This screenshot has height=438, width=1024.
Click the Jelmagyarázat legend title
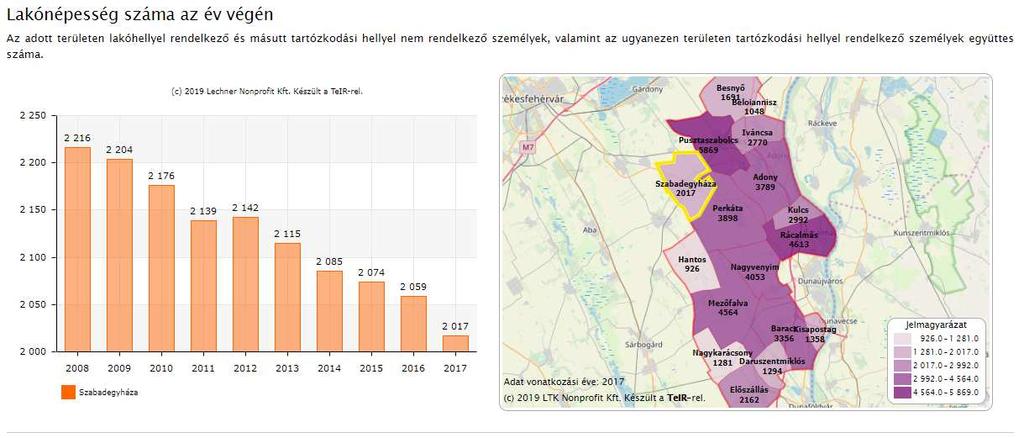coord(936,324)
